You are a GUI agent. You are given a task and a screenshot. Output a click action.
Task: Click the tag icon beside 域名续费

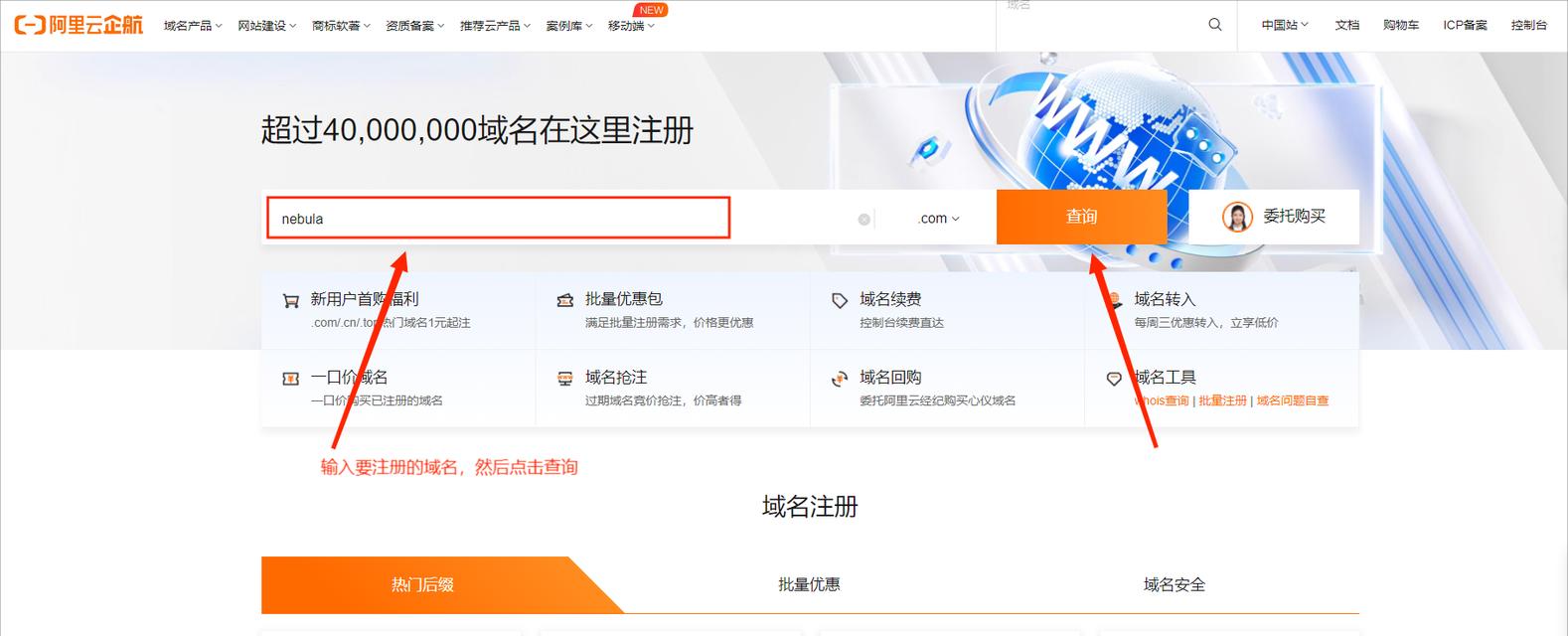click(840, 300)
